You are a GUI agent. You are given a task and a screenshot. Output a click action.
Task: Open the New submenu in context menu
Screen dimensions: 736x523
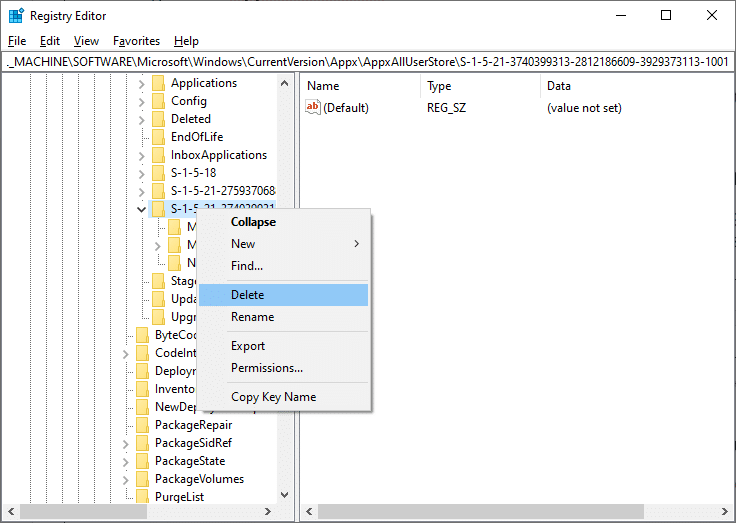tap(284, 244)
